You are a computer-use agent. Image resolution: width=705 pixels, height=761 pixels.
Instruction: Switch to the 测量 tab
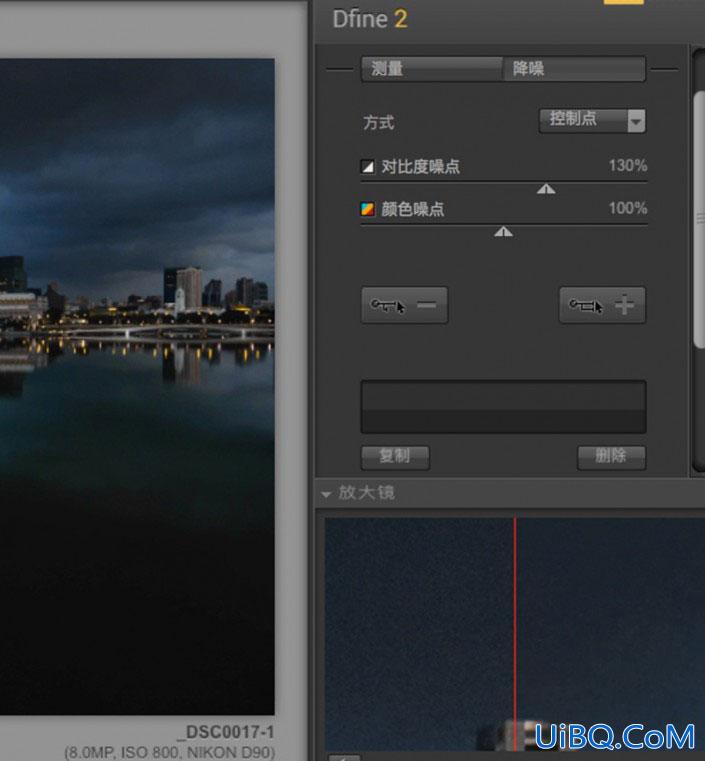(x=432, y=69)
